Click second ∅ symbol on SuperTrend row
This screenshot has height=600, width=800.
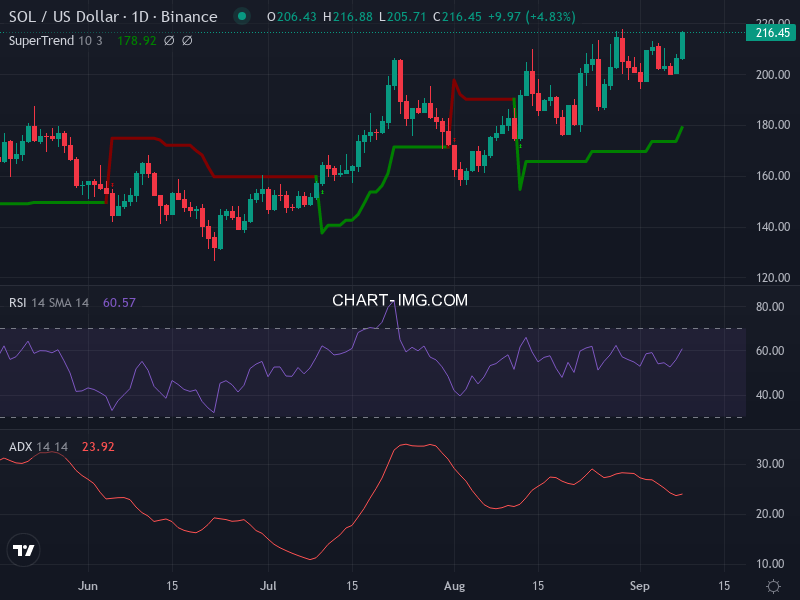point(187,41)
